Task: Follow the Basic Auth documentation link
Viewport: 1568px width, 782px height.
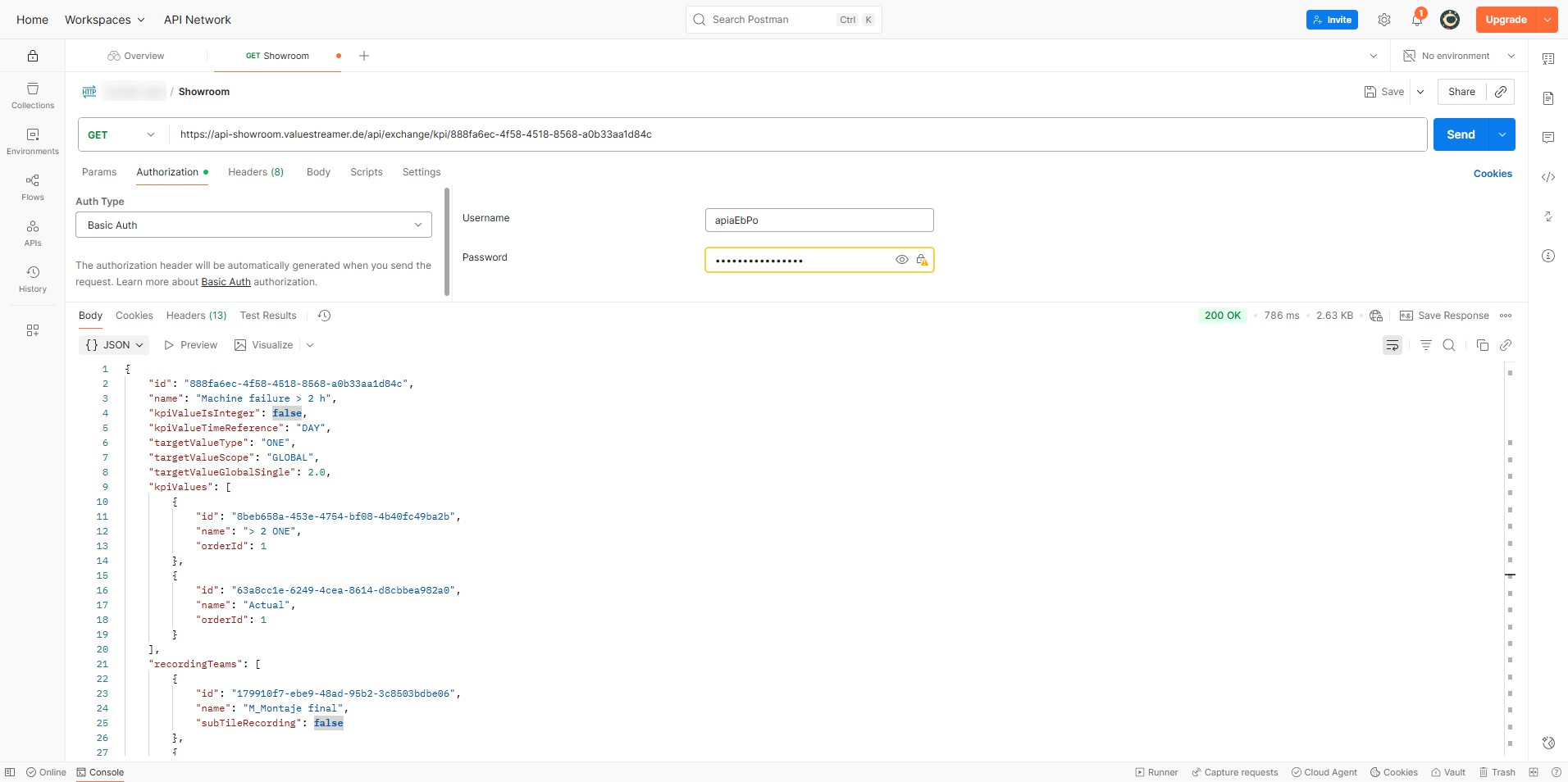Action: point(226,282)
